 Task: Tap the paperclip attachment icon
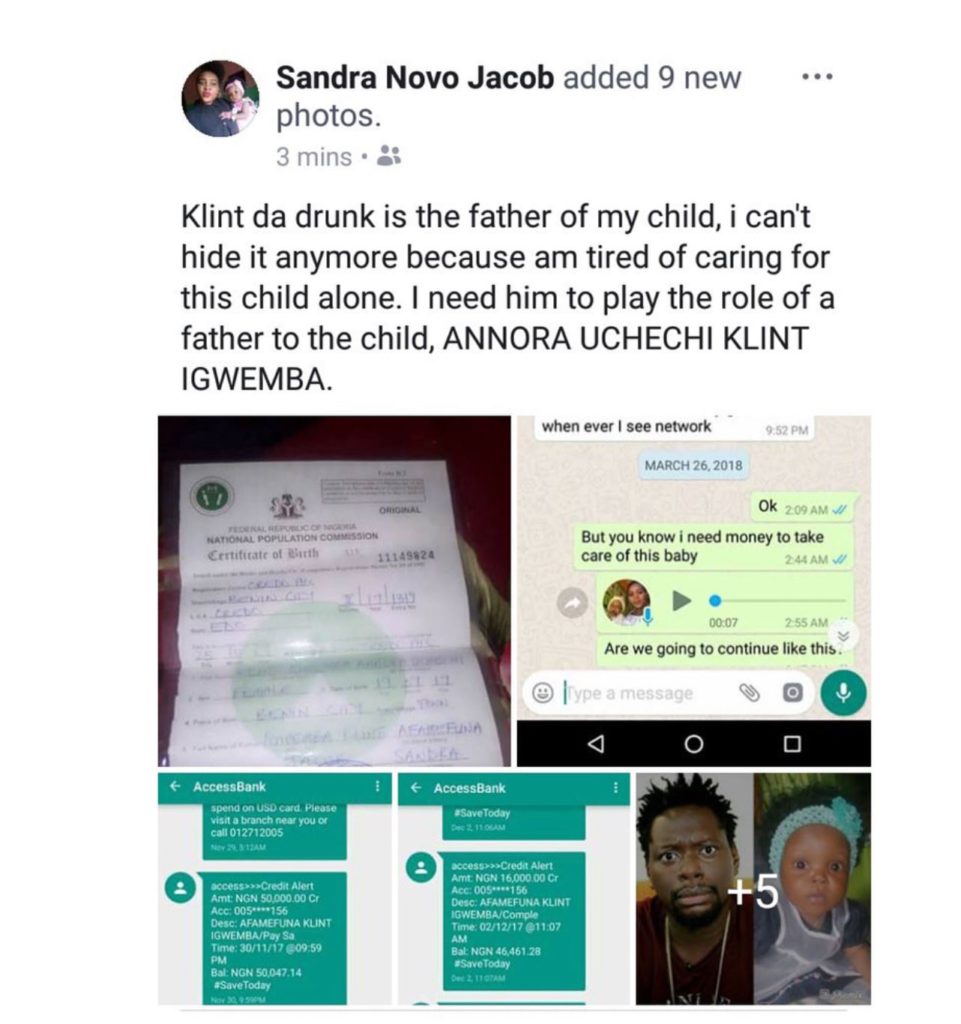[749, 692]
